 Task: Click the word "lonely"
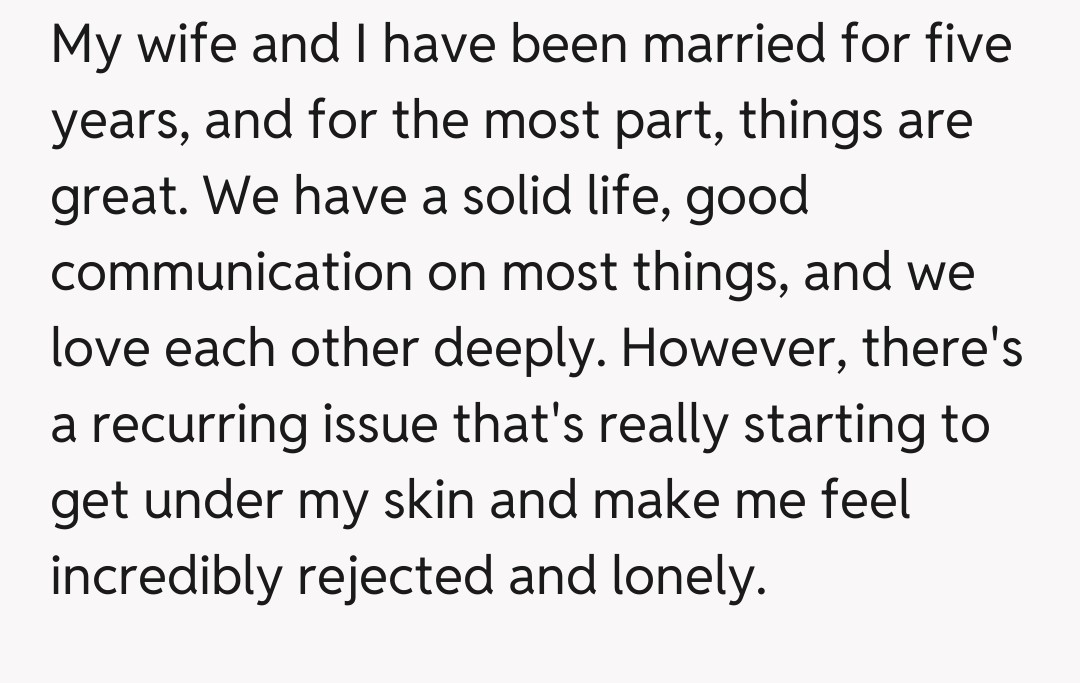point(684,576)
